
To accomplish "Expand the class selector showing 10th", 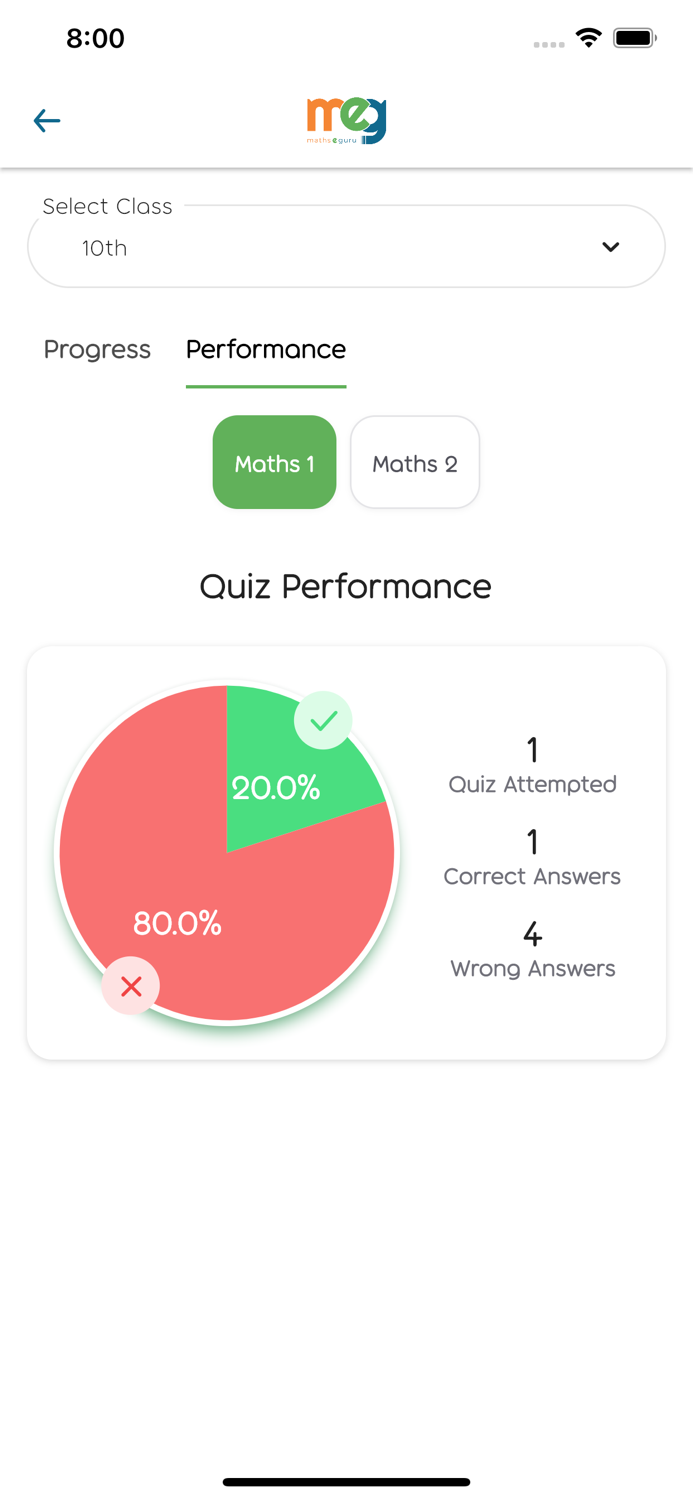I will tap(345, 246).
